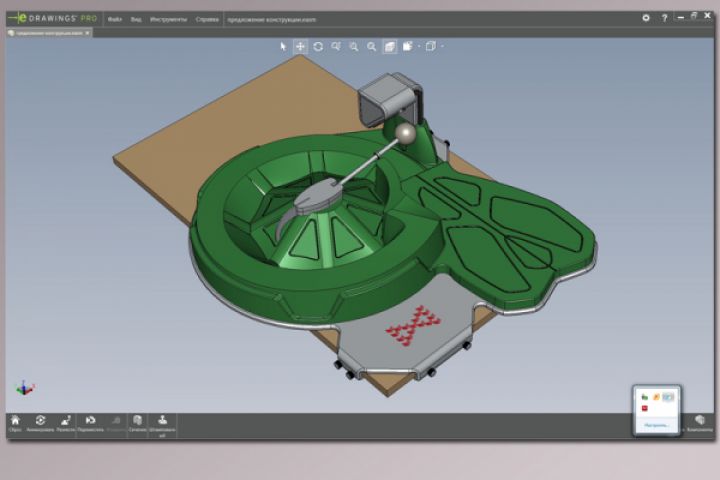This screenshot has width=720, height=480.
Task: Click the red tray icon in the popup
Action: pyautogui.click(x=645, y=408)
